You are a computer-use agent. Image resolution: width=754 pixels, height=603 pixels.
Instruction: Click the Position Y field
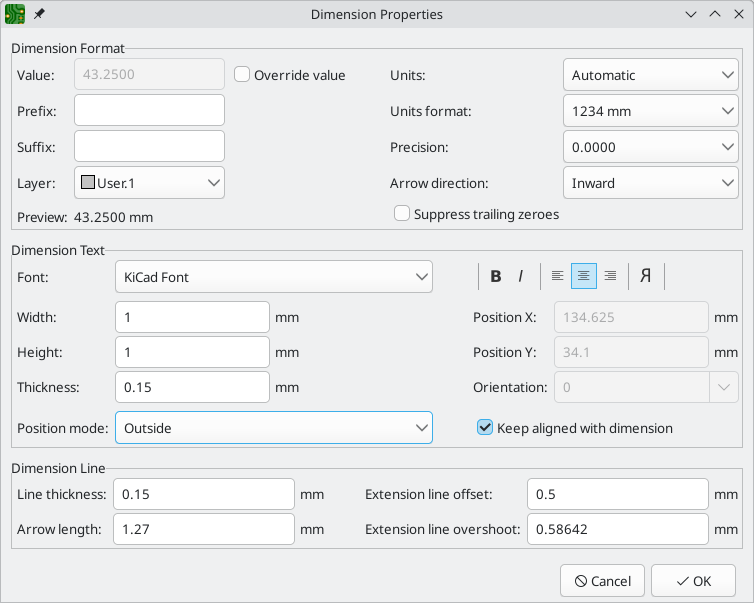pyautogui.click(x=631, y=352)
